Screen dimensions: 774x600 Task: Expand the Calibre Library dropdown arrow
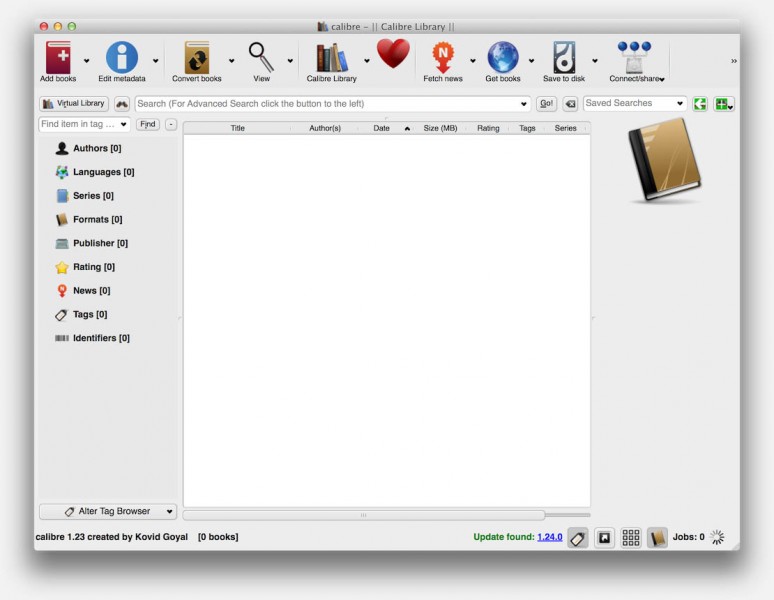367,61
